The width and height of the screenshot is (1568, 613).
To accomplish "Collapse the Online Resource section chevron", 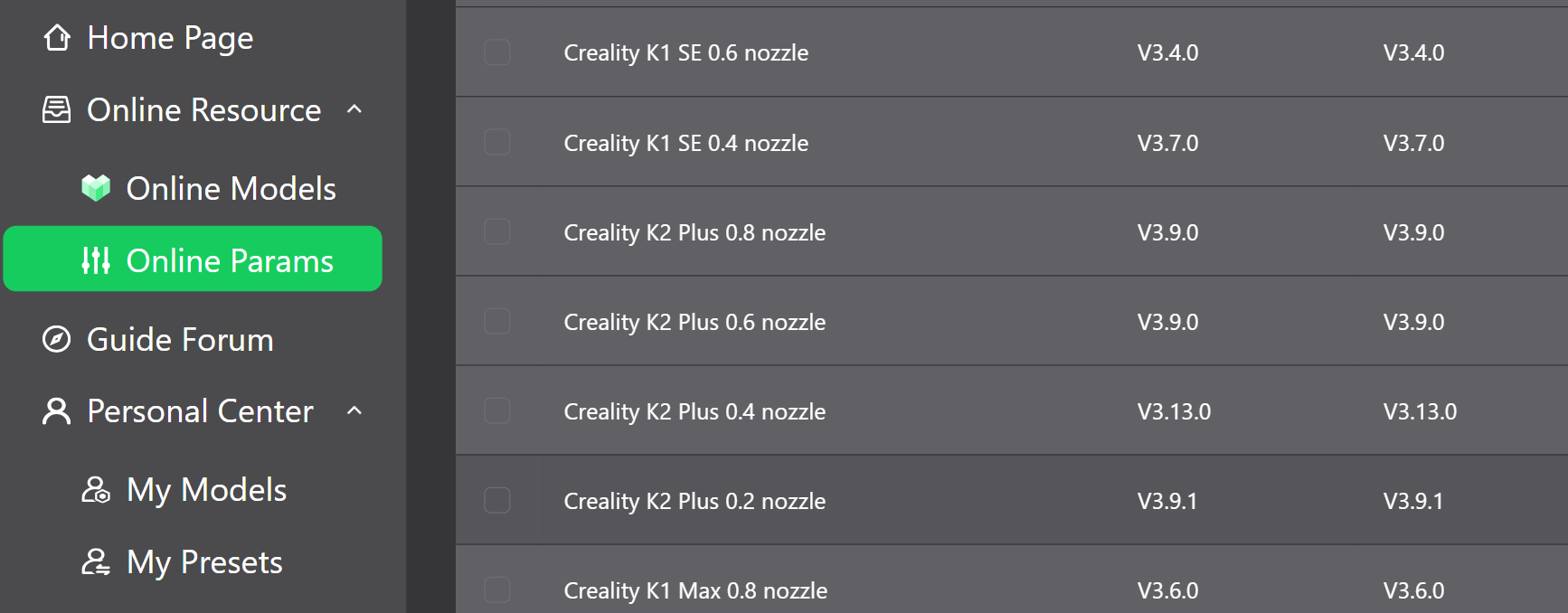I will click(354, 109).
